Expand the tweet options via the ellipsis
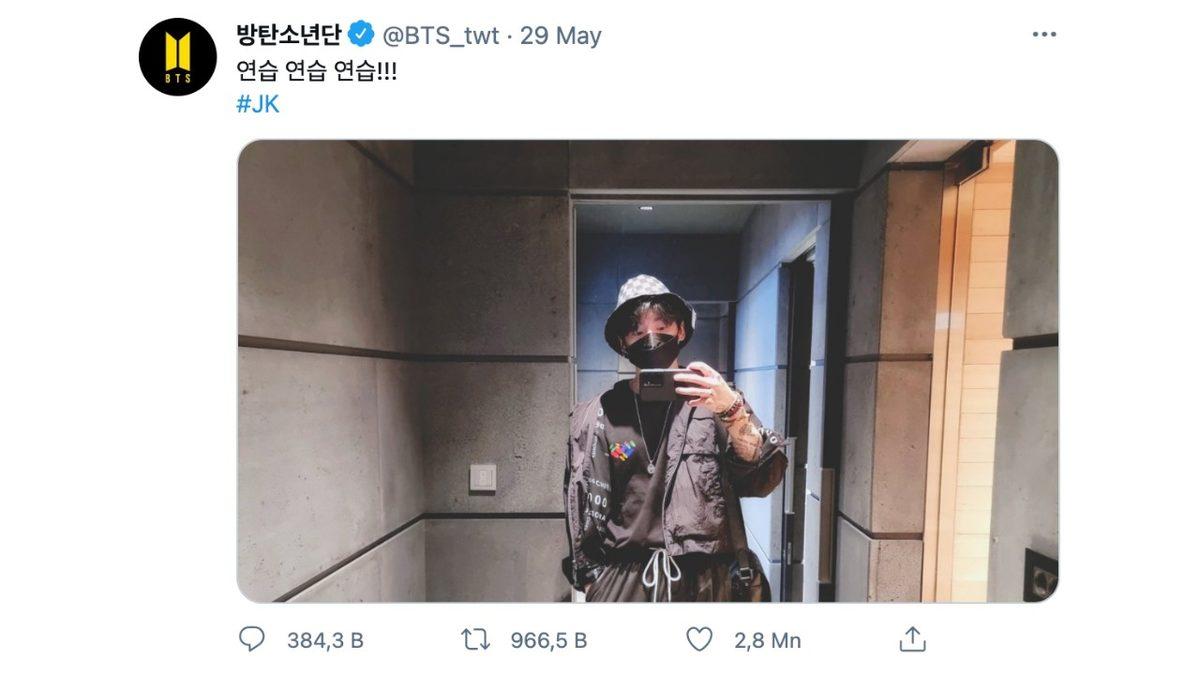The width and height of the screenshot is (1200, 675). tap(1043, 33)
